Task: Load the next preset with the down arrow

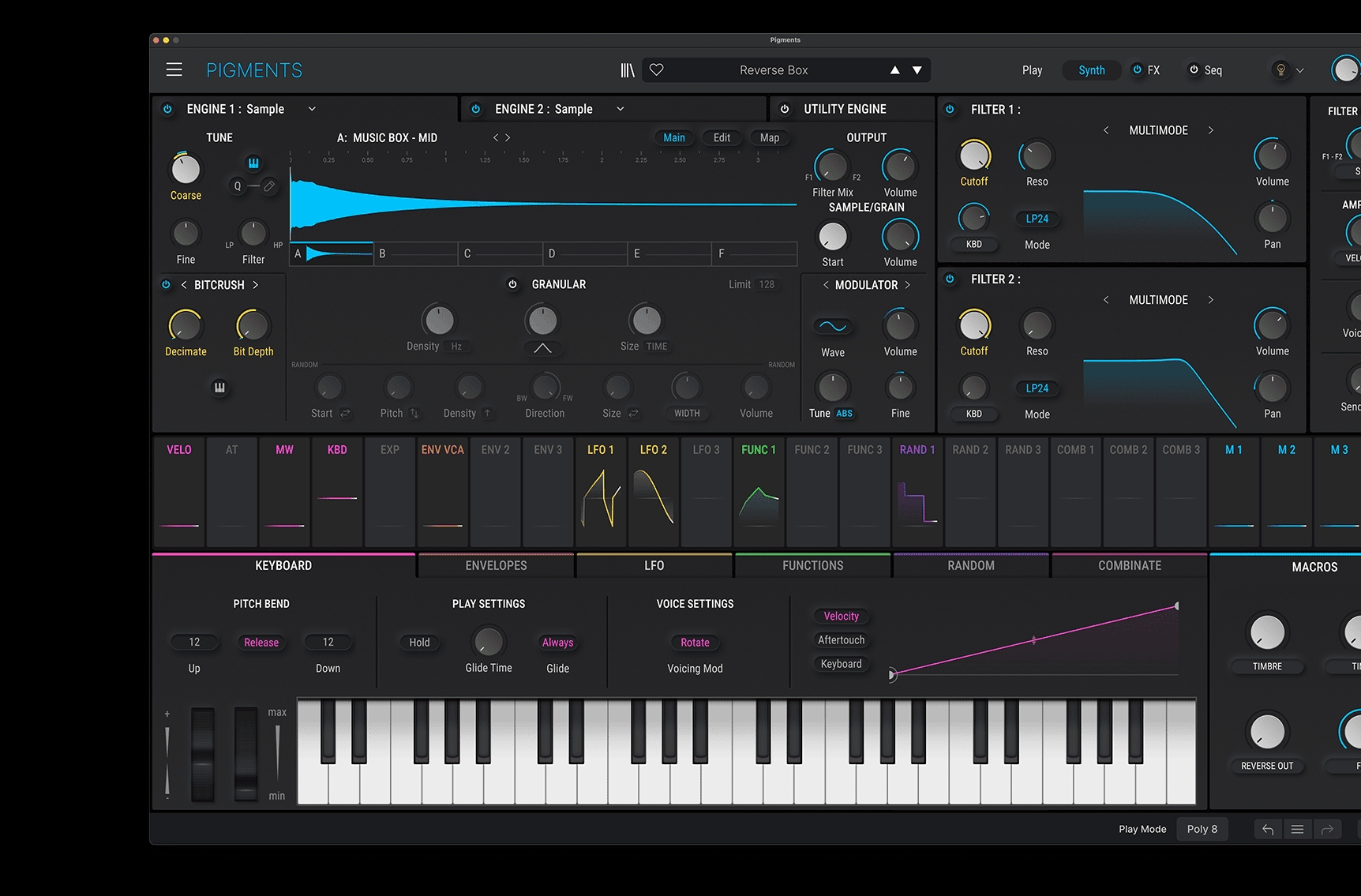Action: pos(917,70)
